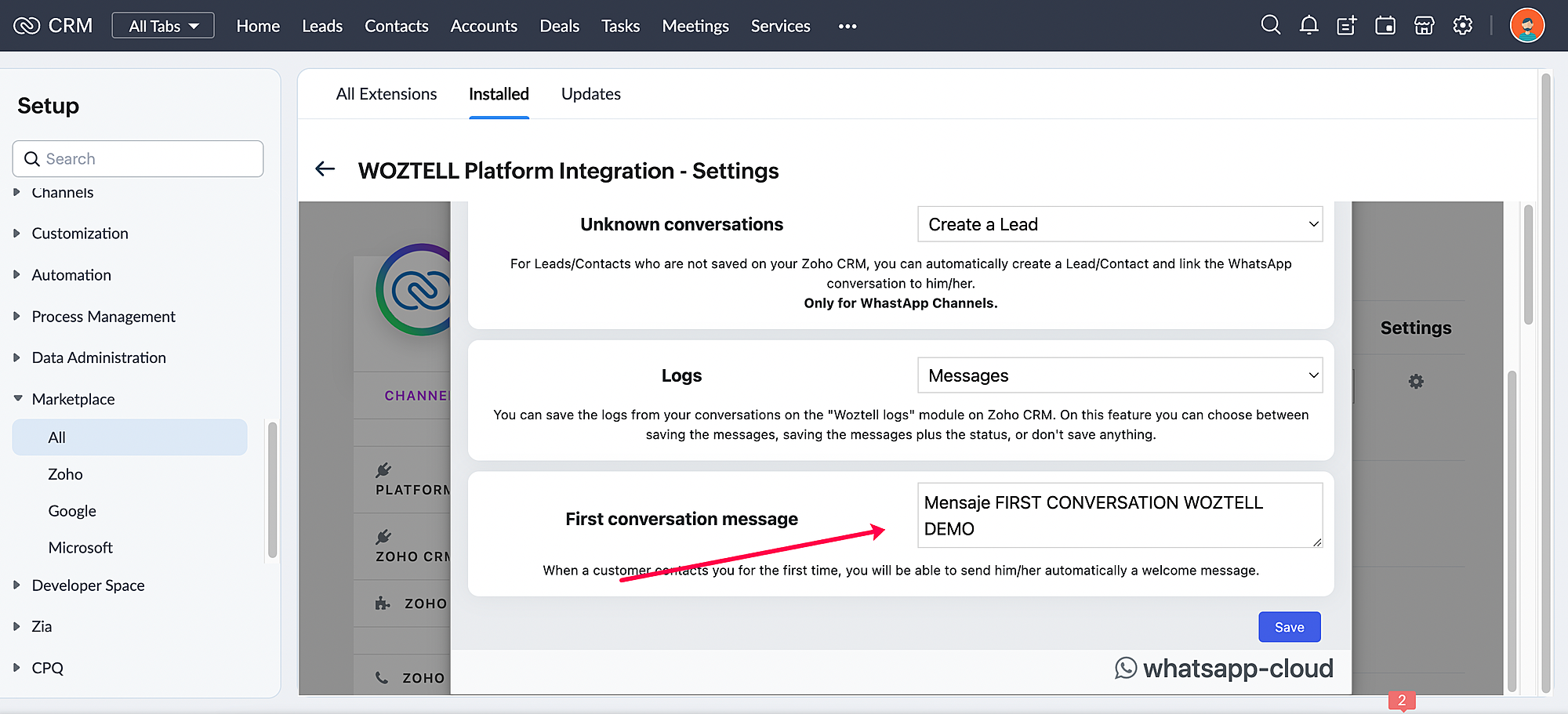Click the whatsapp-cloud logo icon
Image resolution: width=1568 pixels, height=714 pixels.
click(x=1126, y=668)
